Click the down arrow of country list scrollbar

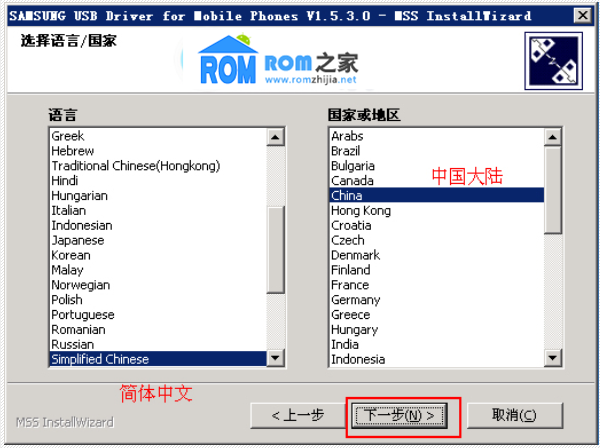552,358
